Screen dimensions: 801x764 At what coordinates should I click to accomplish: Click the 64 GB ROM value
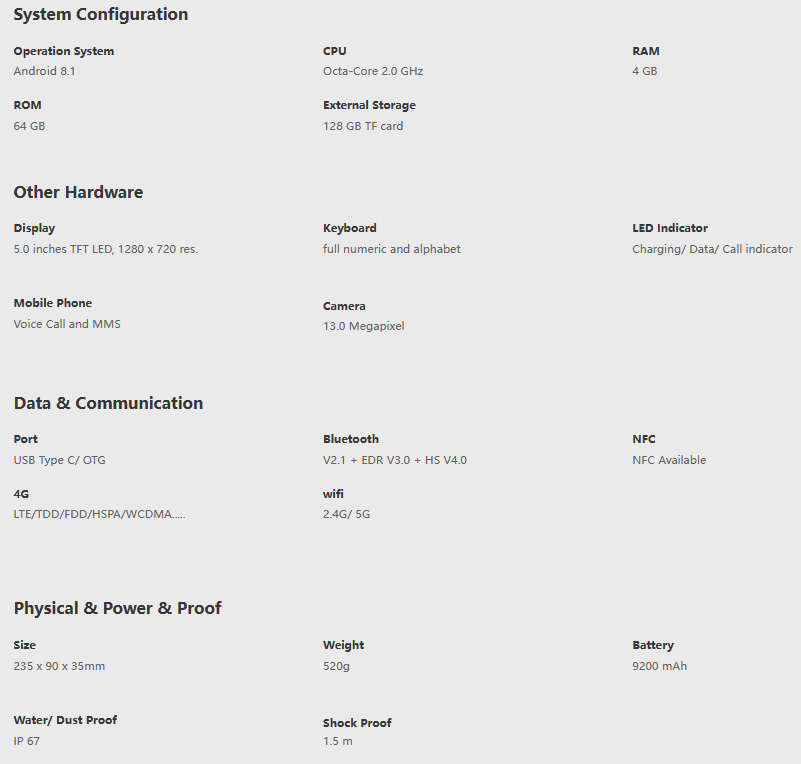click(x=29, y=126)
